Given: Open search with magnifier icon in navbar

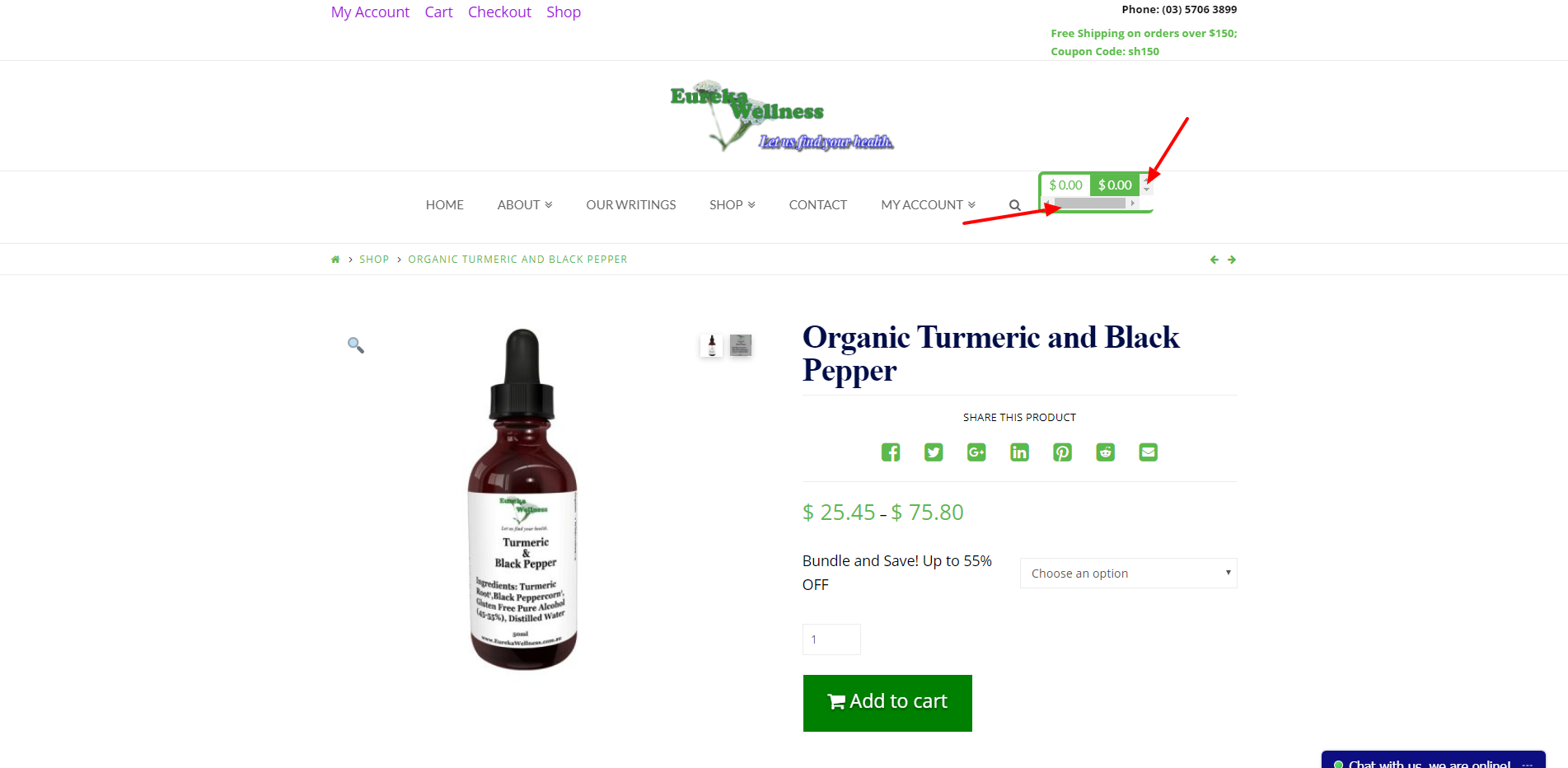Looking at the screenshot, I should coord(1014,205).
